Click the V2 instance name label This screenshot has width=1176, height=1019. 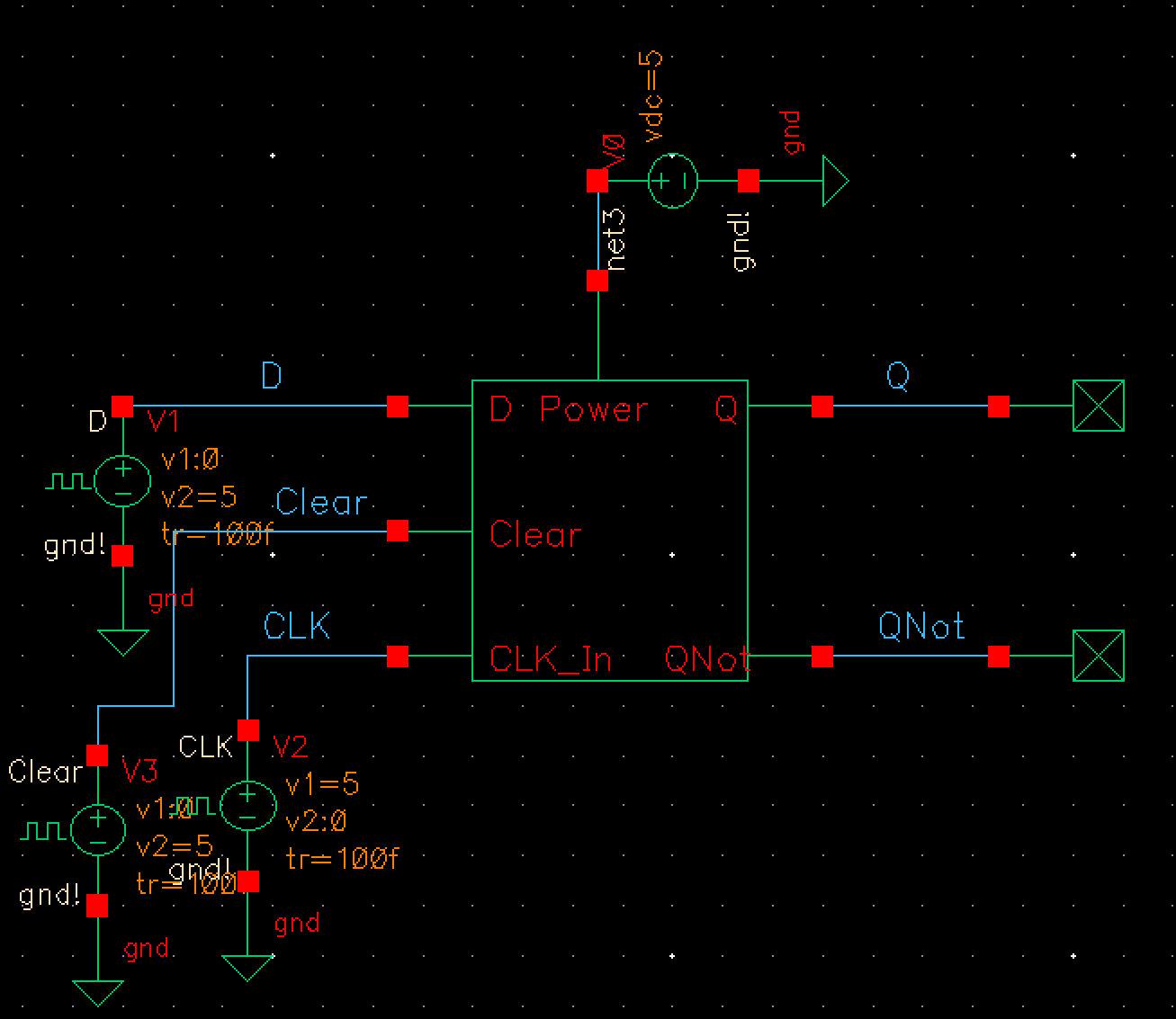(x=290, y=746)
